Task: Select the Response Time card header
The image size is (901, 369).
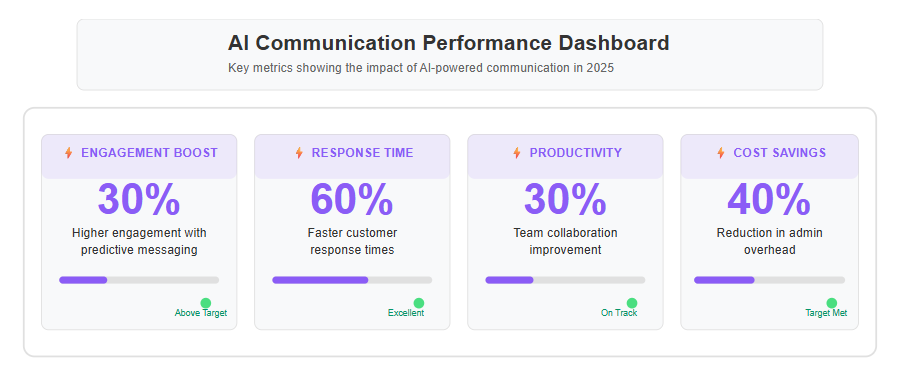Action: (x=352, y=156)
